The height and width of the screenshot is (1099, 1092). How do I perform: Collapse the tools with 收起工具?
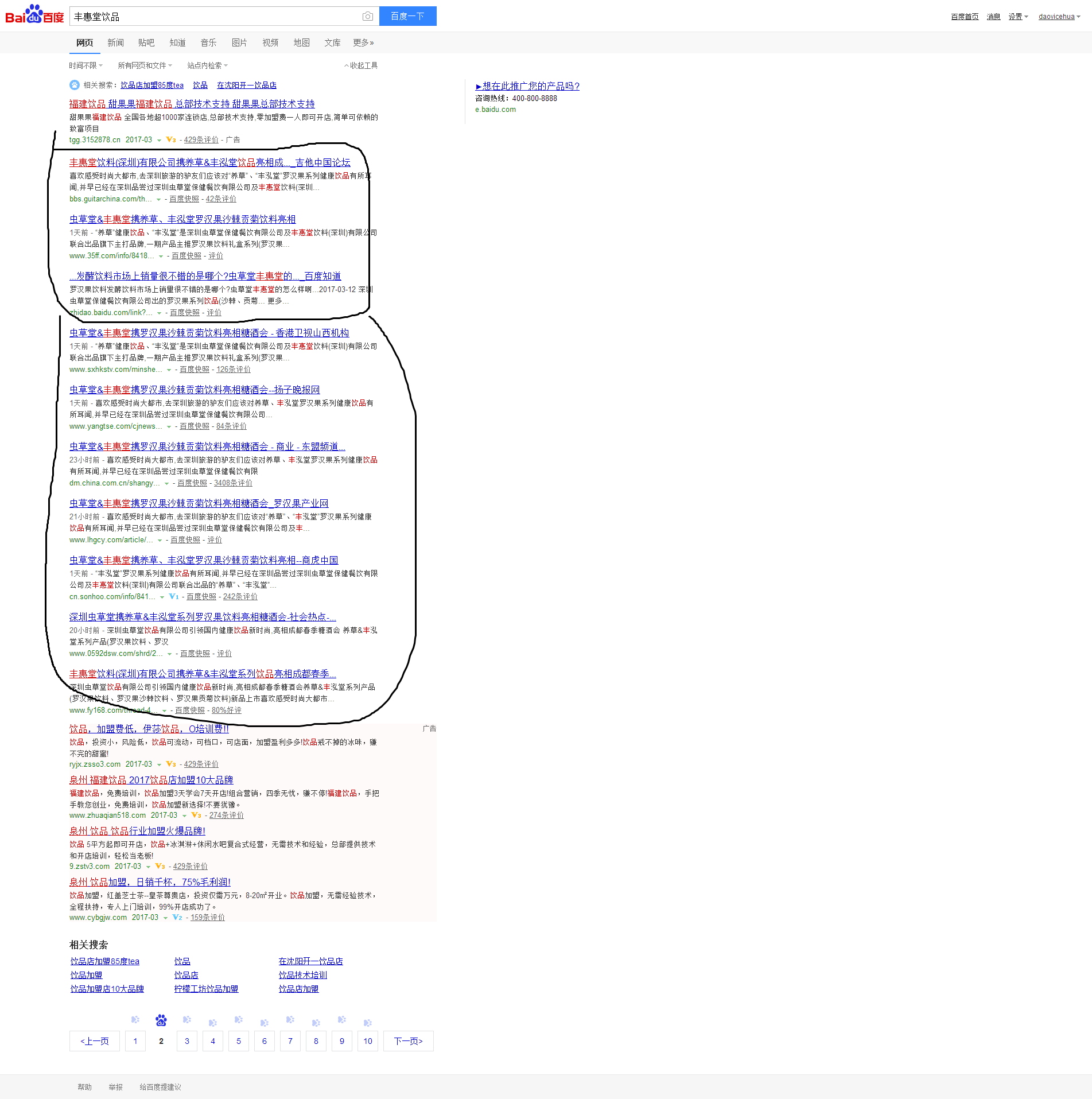pyautogui.click(x=361, y=65)
